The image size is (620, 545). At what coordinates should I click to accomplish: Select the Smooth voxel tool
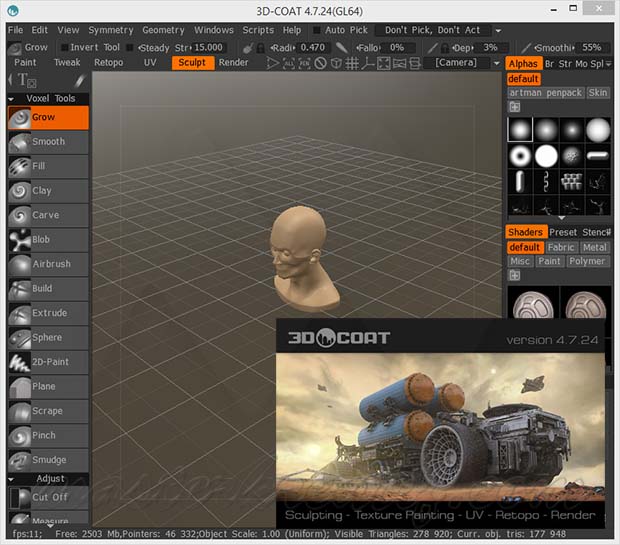pos(48,142)
